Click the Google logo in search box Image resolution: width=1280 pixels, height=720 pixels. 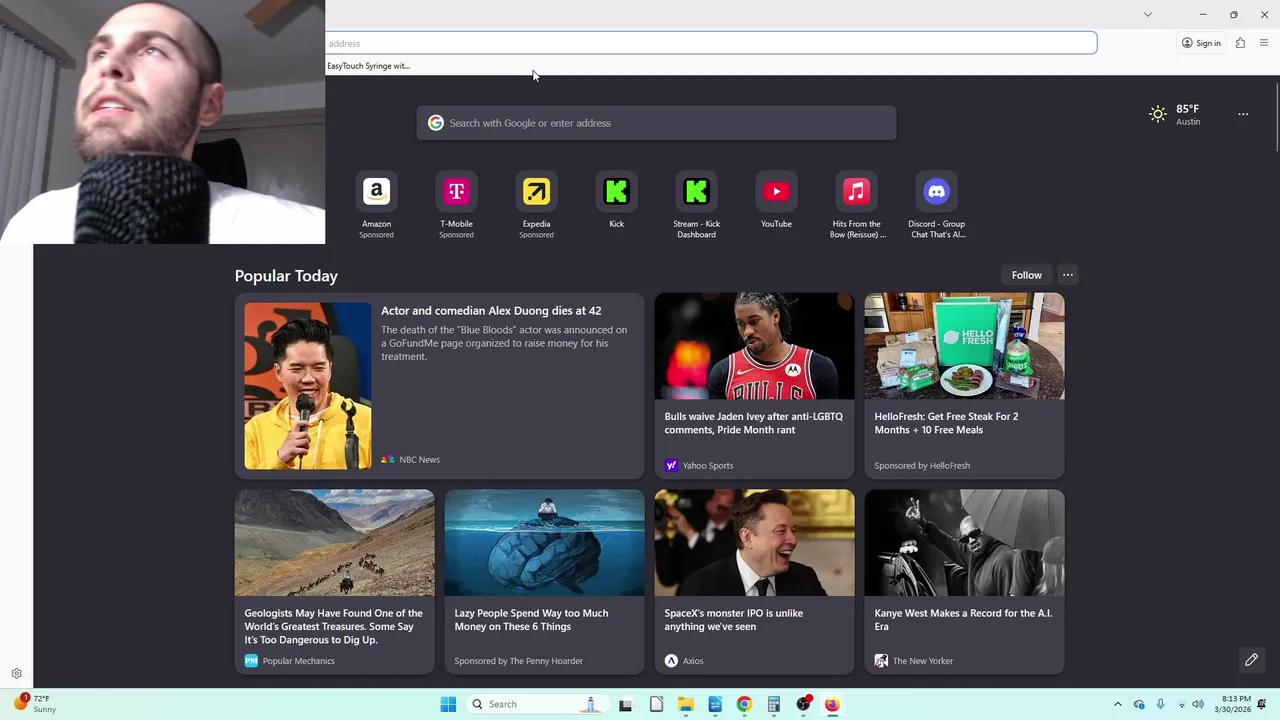point(436,123)
